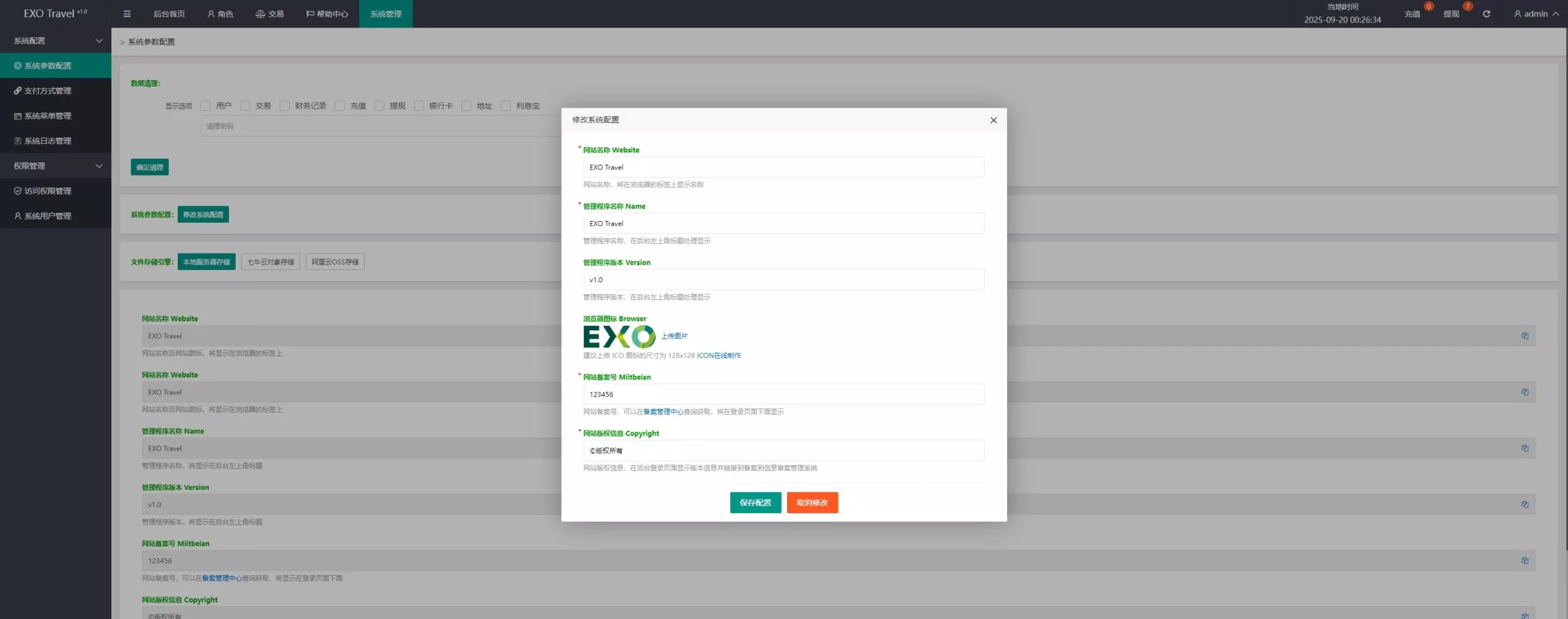This screenshot has width=1568, height=619.
Task: Tick the 银行卡 checkbox
Action: tap(419, 106)
